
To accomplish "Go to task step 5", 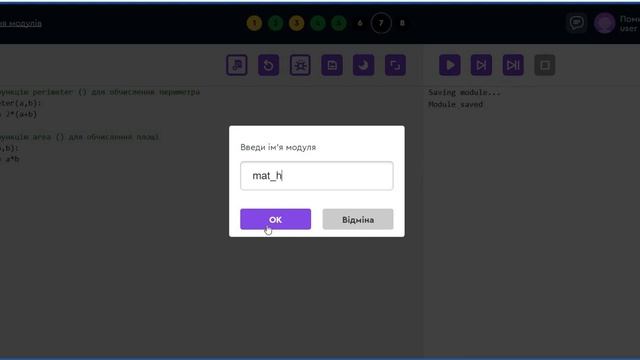I will click(x=339, y=23).
